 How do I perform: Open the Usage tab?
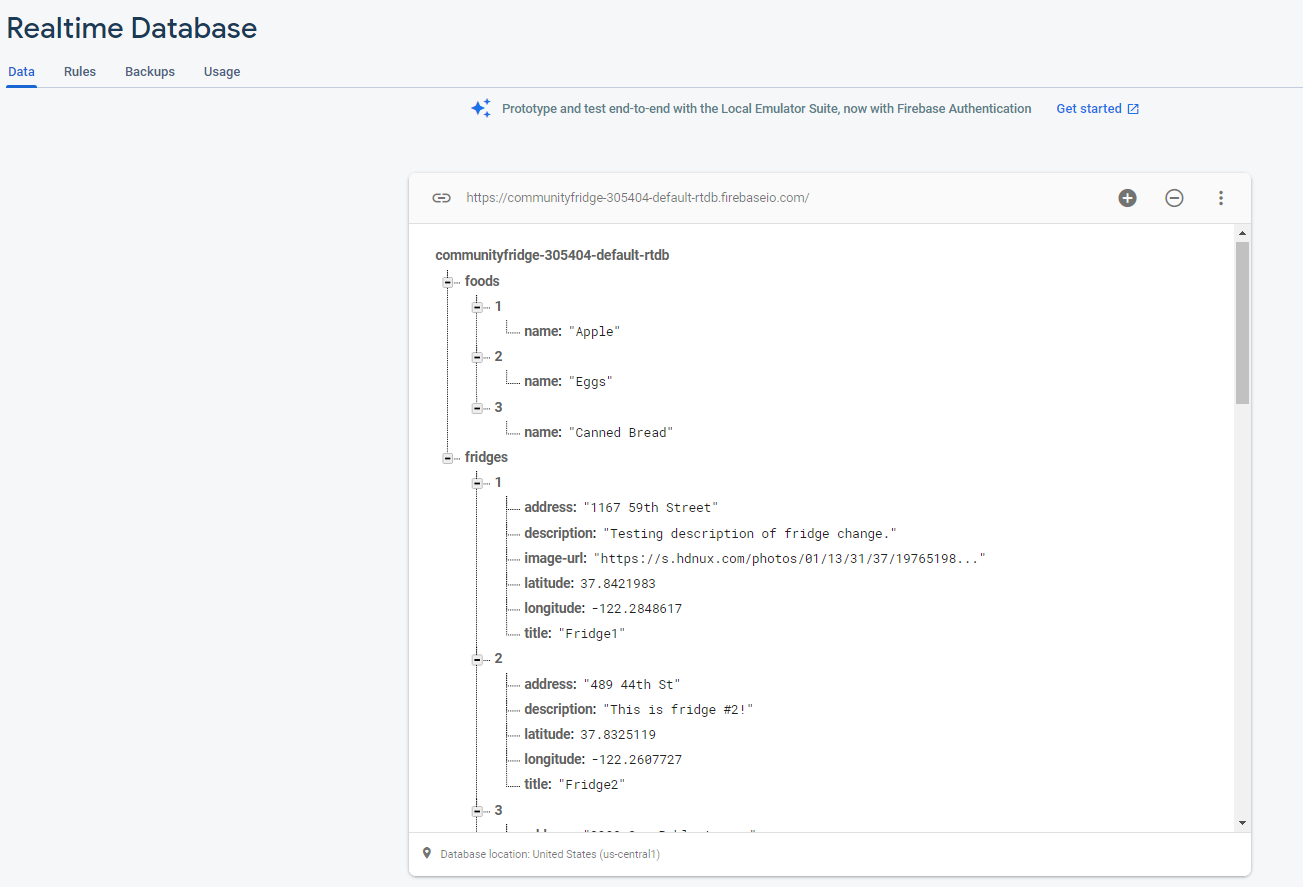[x=222, y=72]
